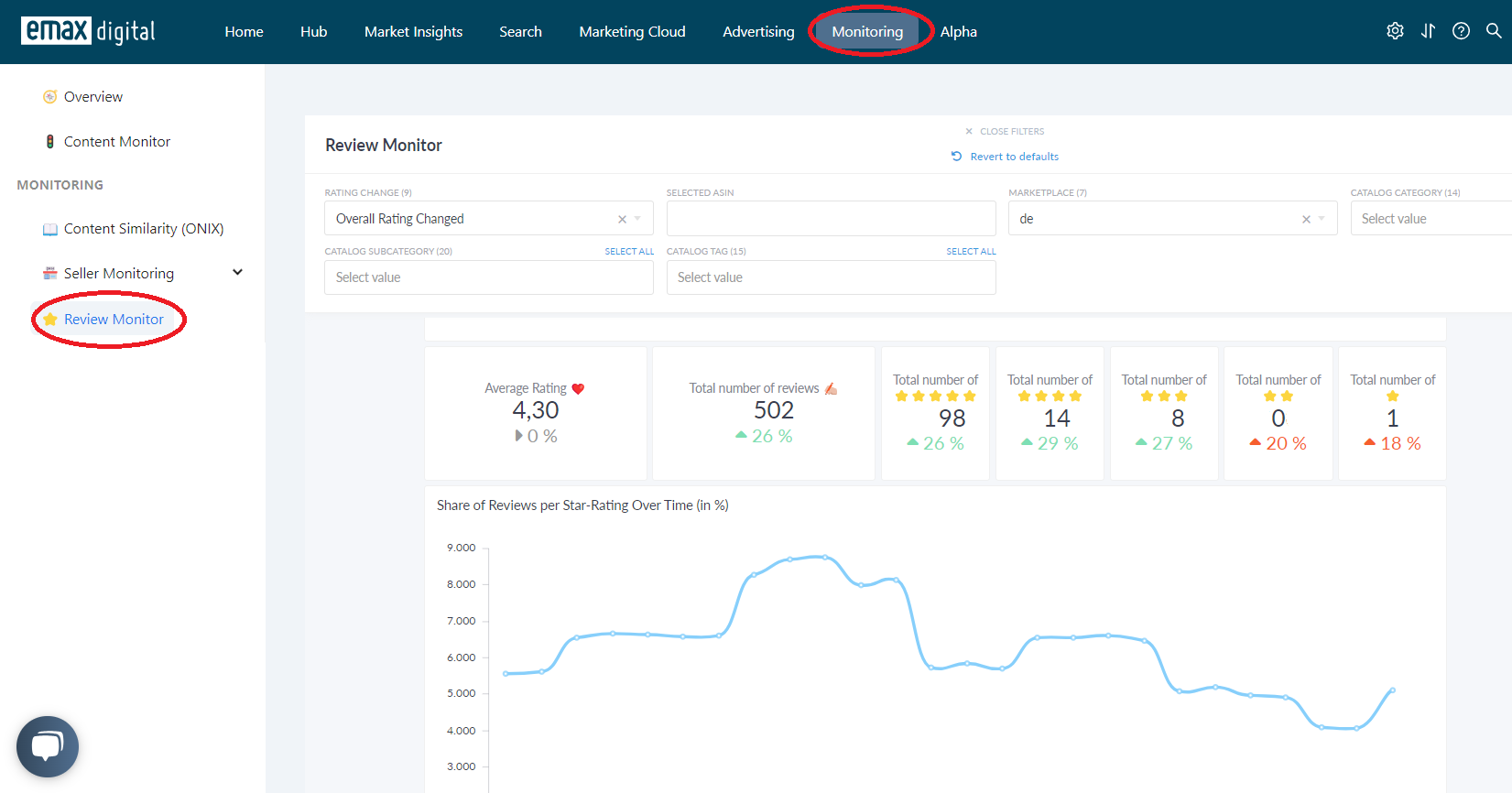The image size is (1512, 793).
Task: Click the sort arrows icon in header
Action: click(x=1428, y=31)
